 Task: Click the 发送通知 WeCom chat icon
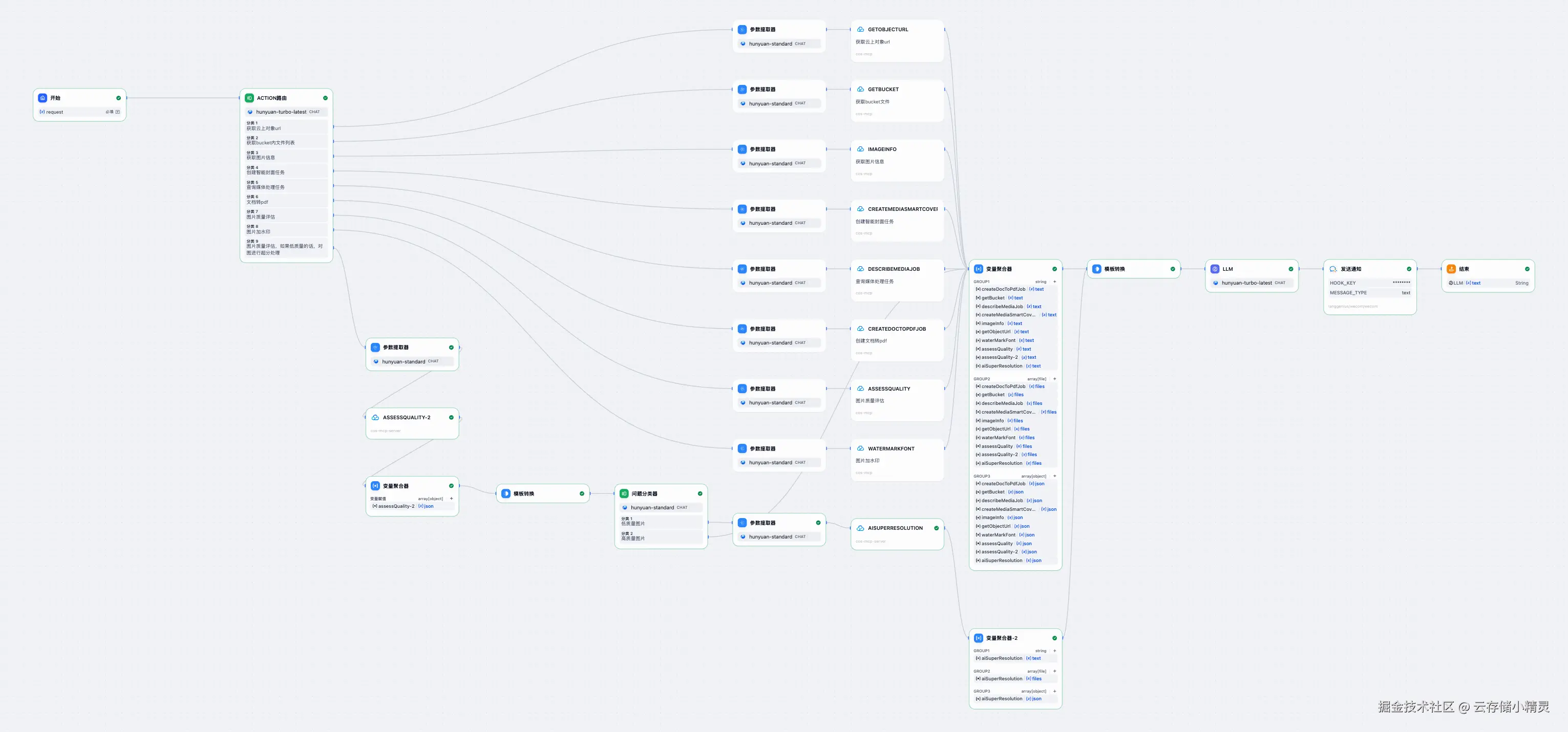pos(1332,269)
